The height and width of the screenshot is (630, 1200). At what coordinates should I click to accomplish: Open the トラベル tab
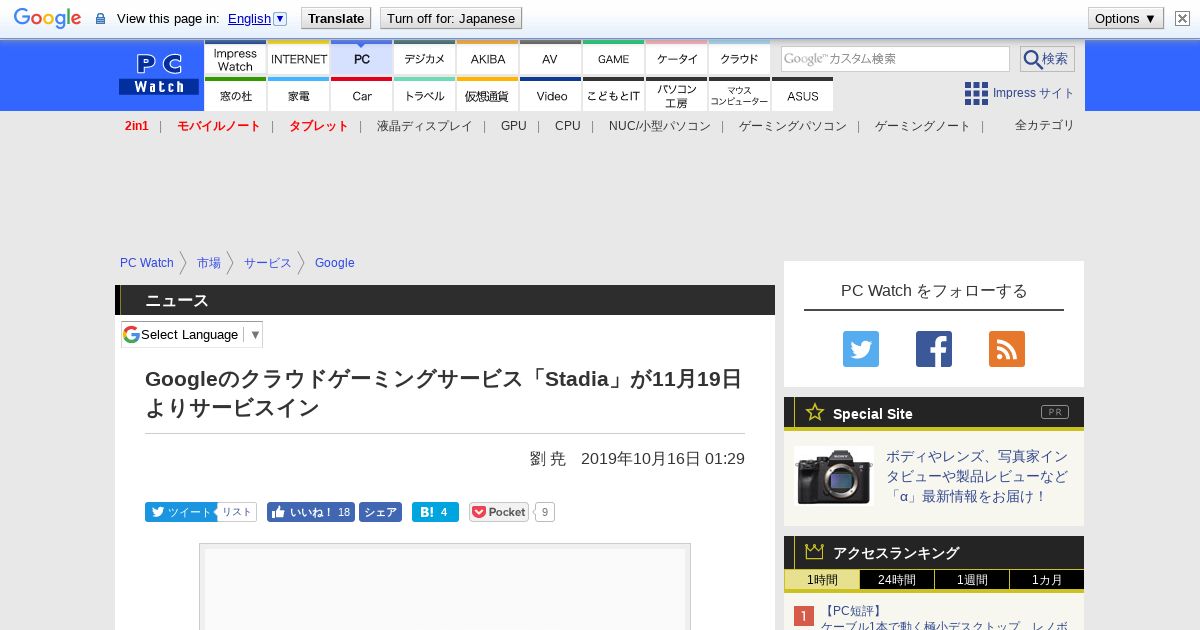425,95
